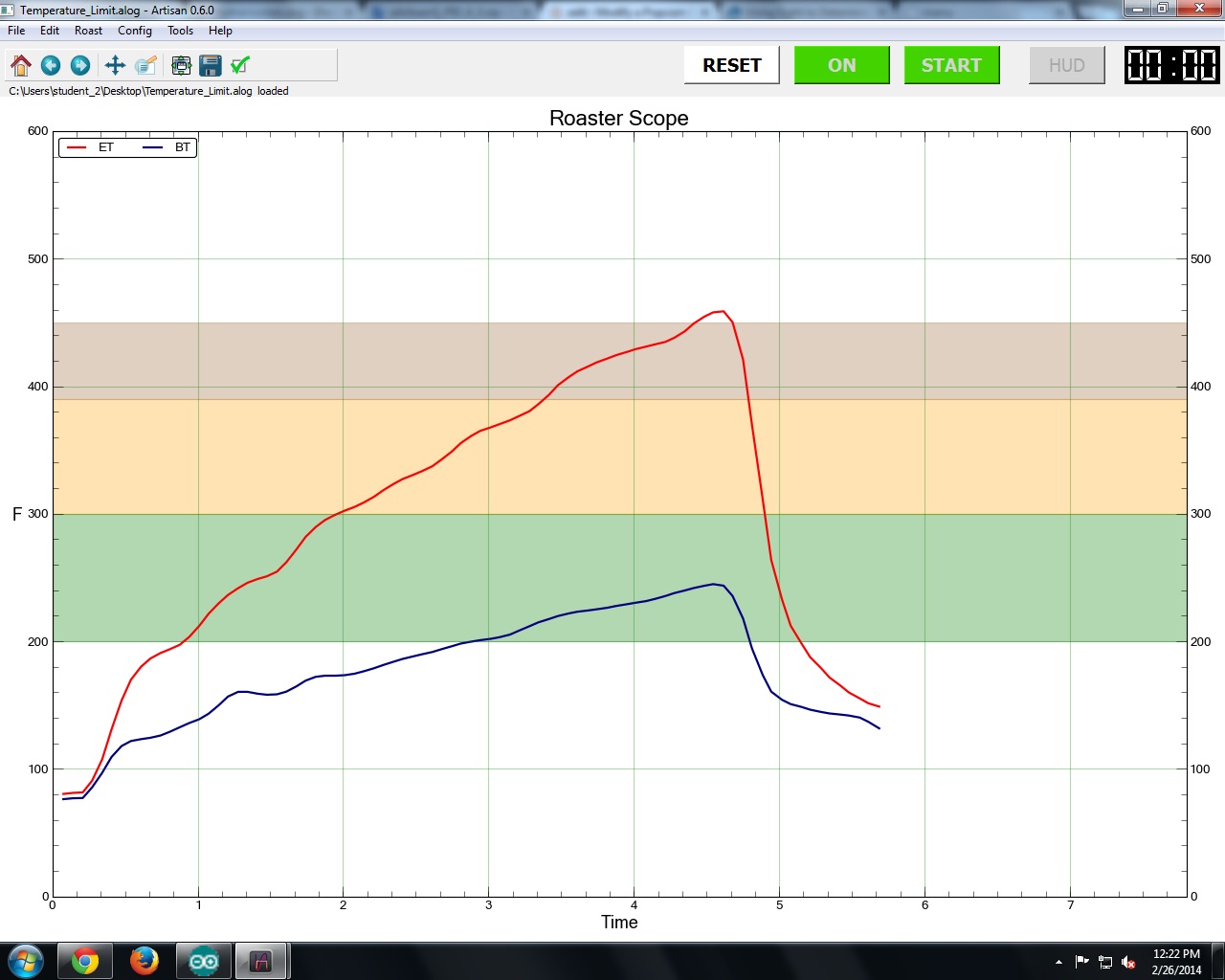Viewport: 1225px width, 980px height.
Task: Reset the chart view with Home icon
Action: [21, 65]
